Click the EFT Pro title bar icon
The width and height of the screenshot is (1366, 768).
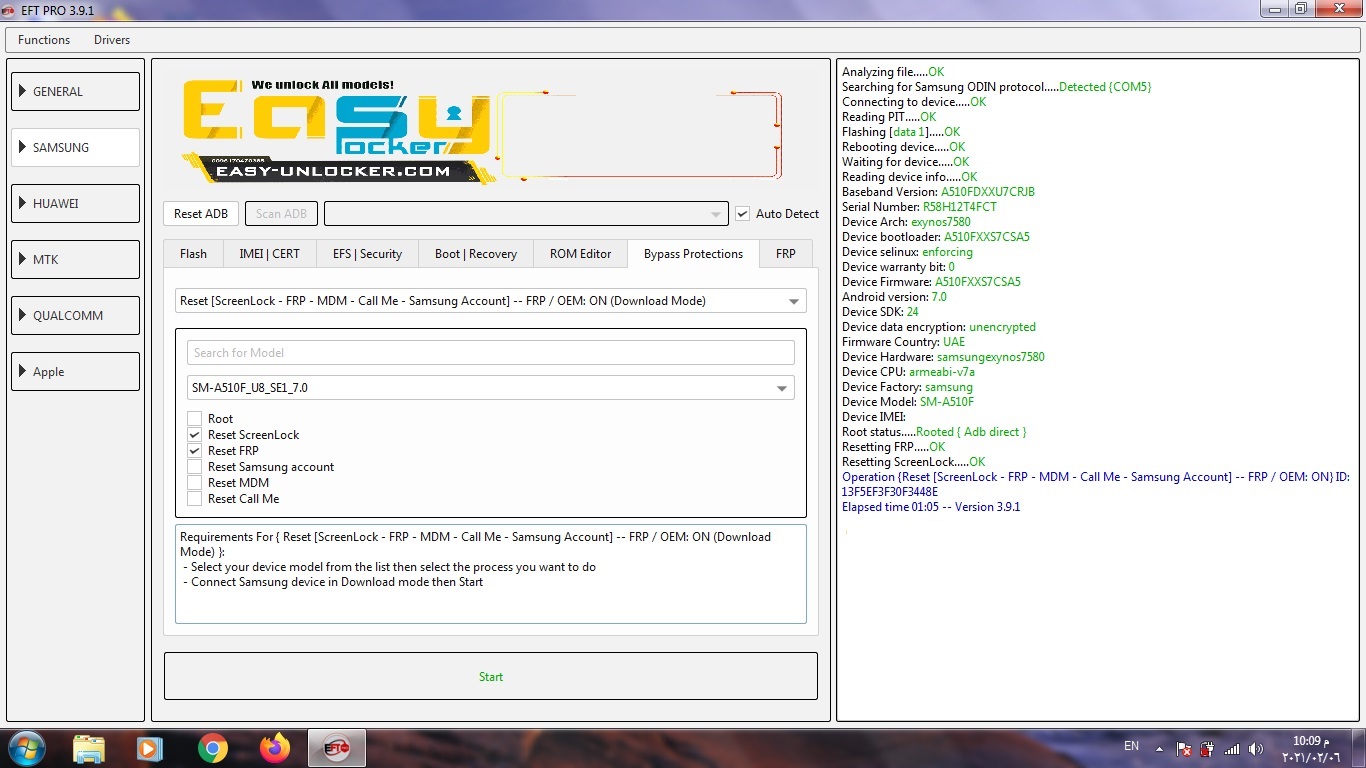(8, 9)
